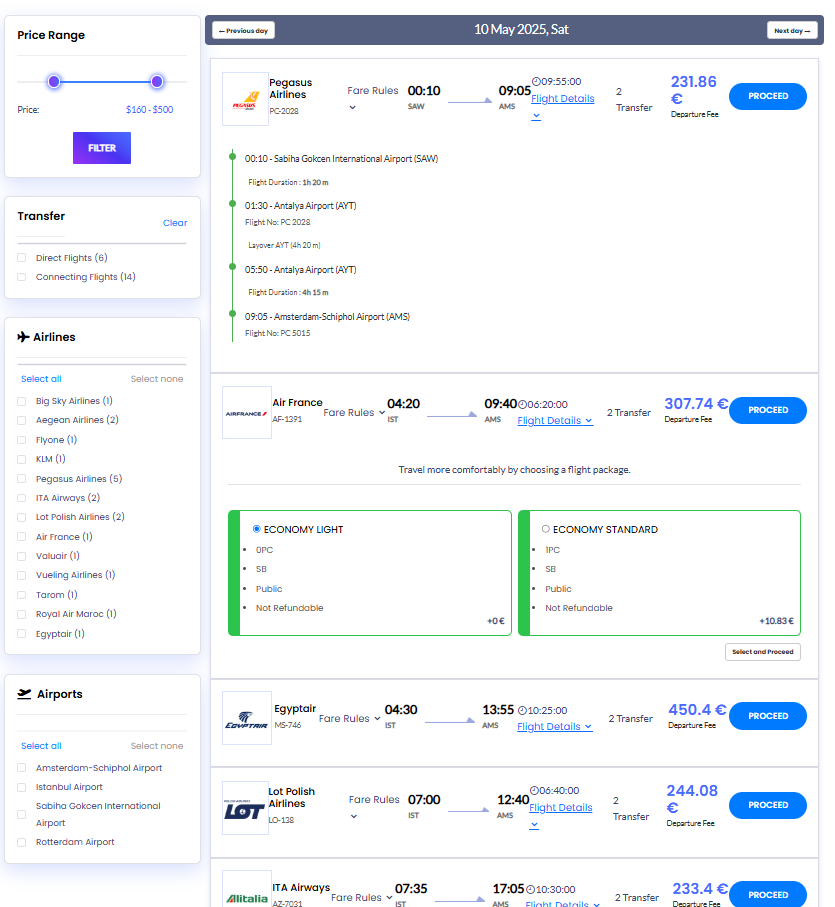Click the clock icon next to 09:55:00
This screenshot has width=835, height=907.
click(x=536, y=82)
